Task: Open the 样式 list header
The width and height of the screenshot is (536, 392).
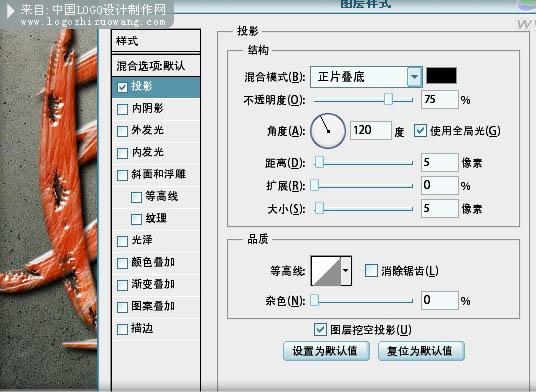Action: coord(156,41)
